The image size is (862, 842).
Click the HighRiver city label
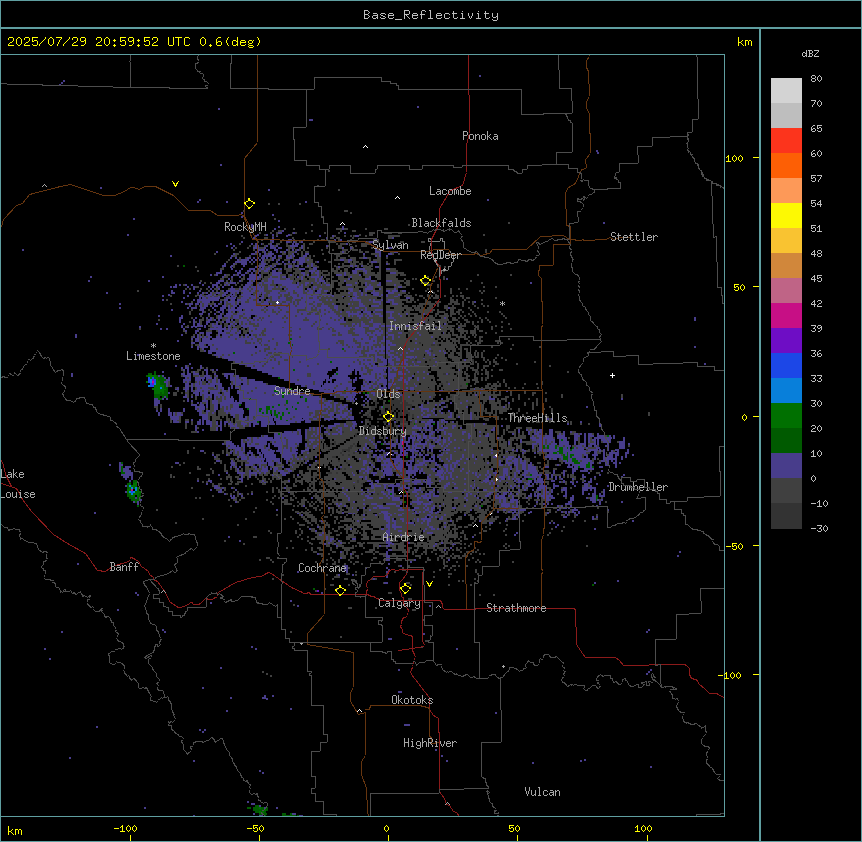(430, 743)
